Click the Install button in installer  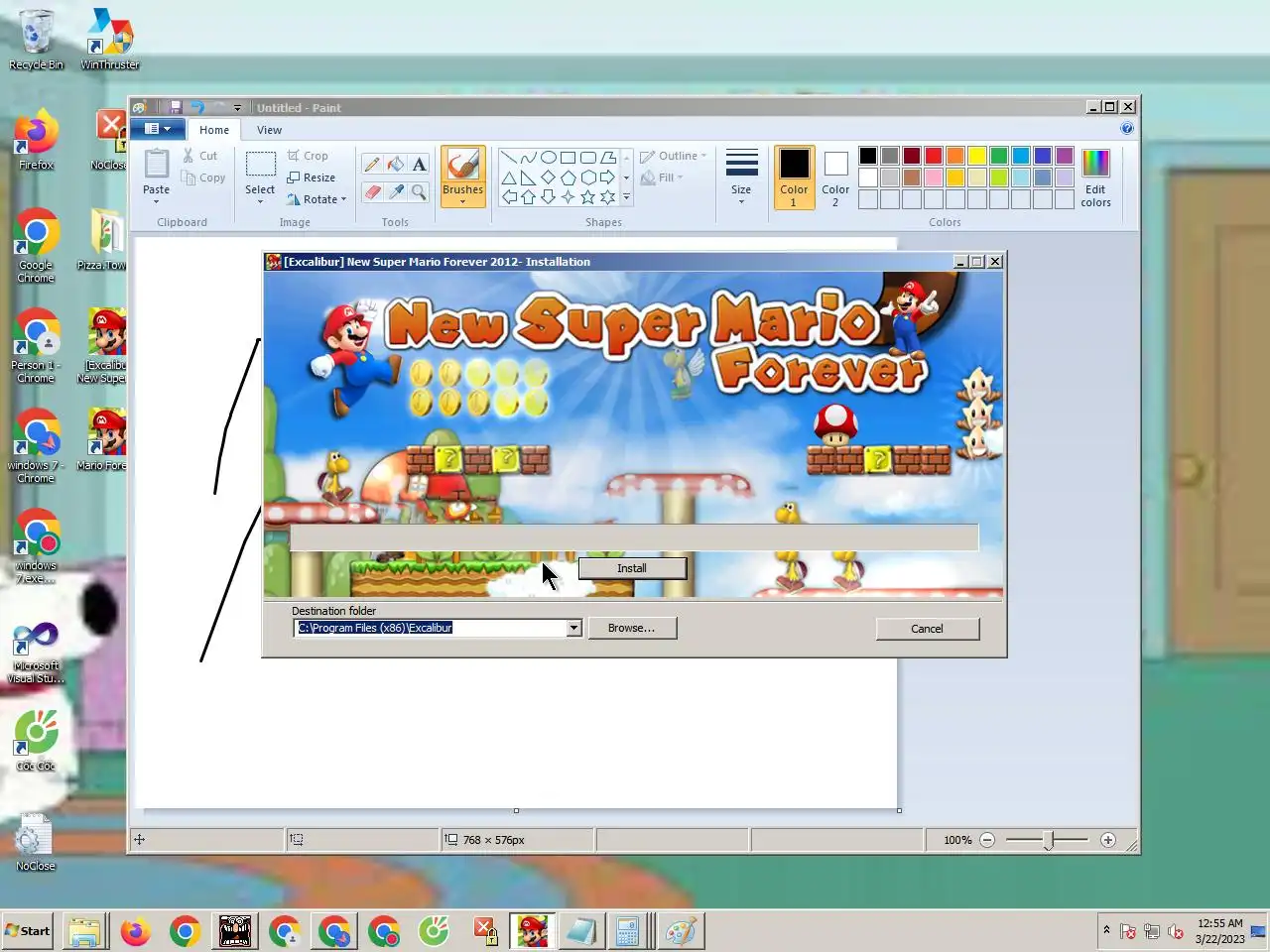click(x=632, y=568)
